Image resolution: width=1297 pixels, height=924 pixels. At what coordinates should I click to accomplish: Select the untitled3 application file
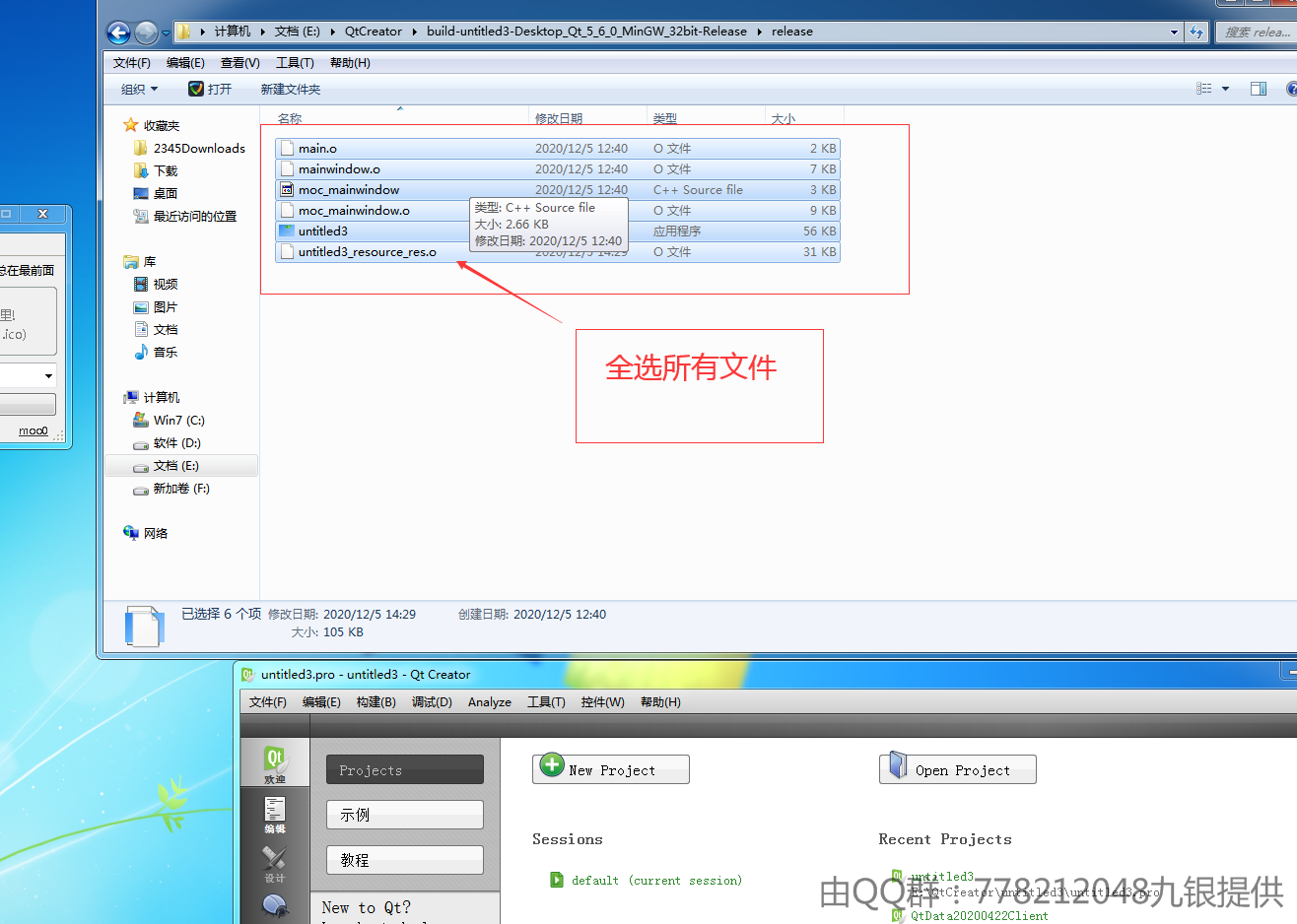pyautogui.click(x=558, y=231)
